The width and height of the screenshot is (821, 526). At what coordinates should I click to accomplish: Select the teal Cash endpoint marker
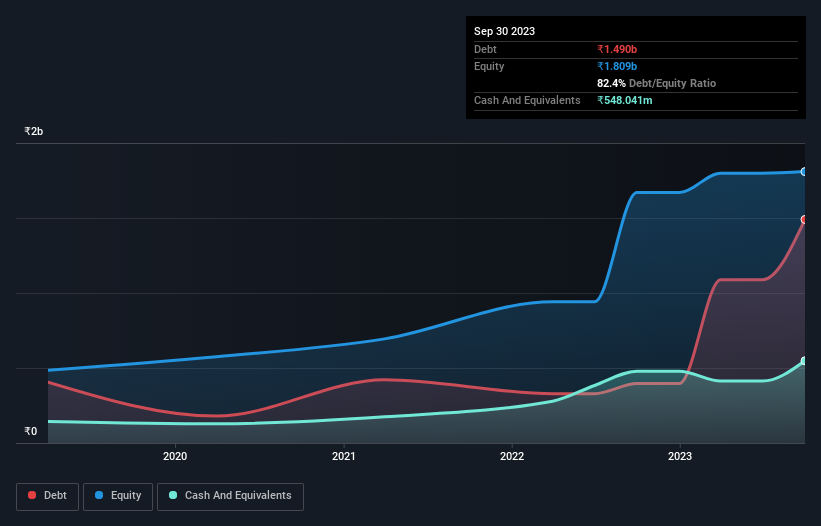click(804, 361)
